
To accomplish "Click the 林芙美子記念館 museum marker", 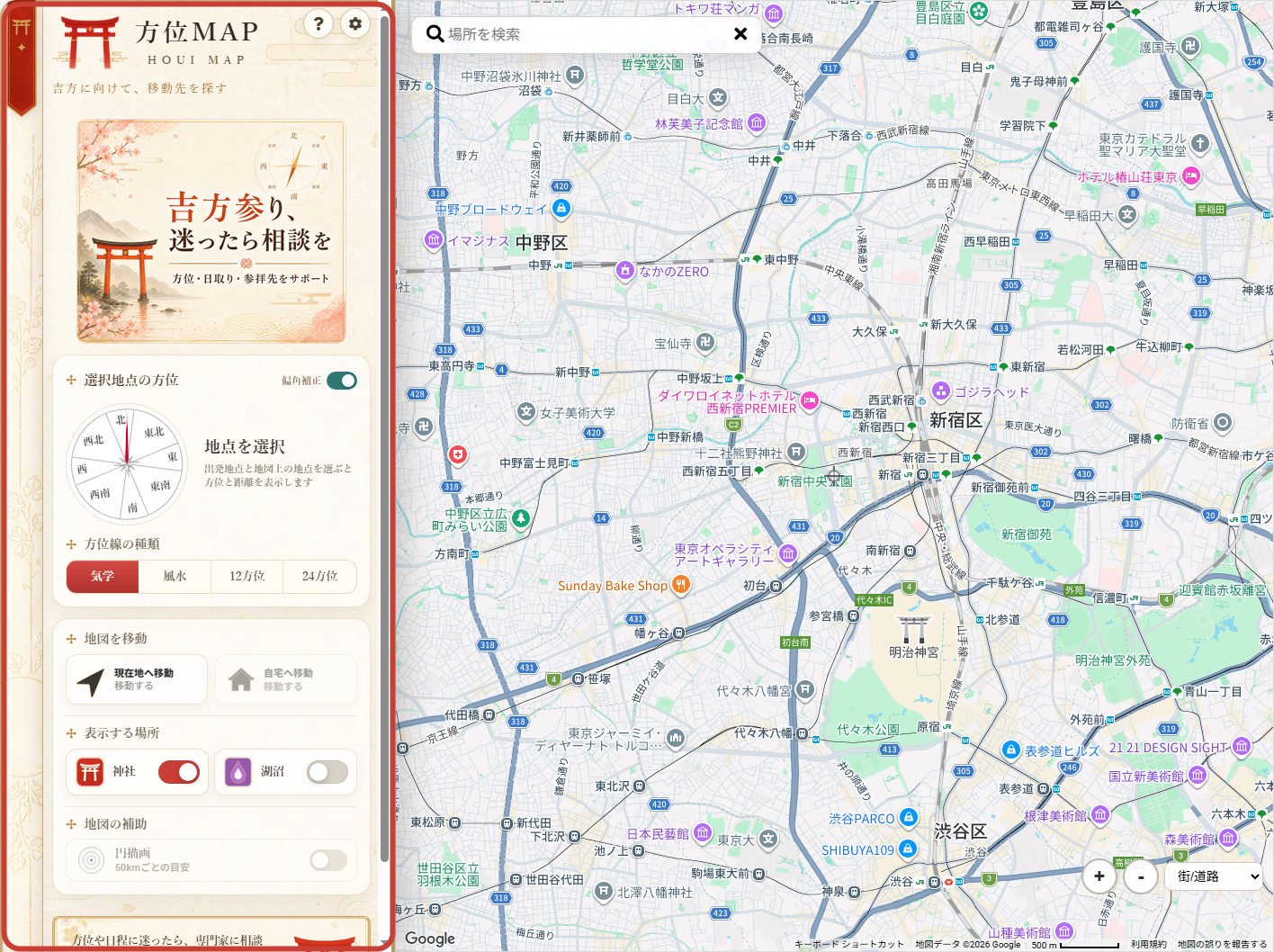I will point(757,122).
